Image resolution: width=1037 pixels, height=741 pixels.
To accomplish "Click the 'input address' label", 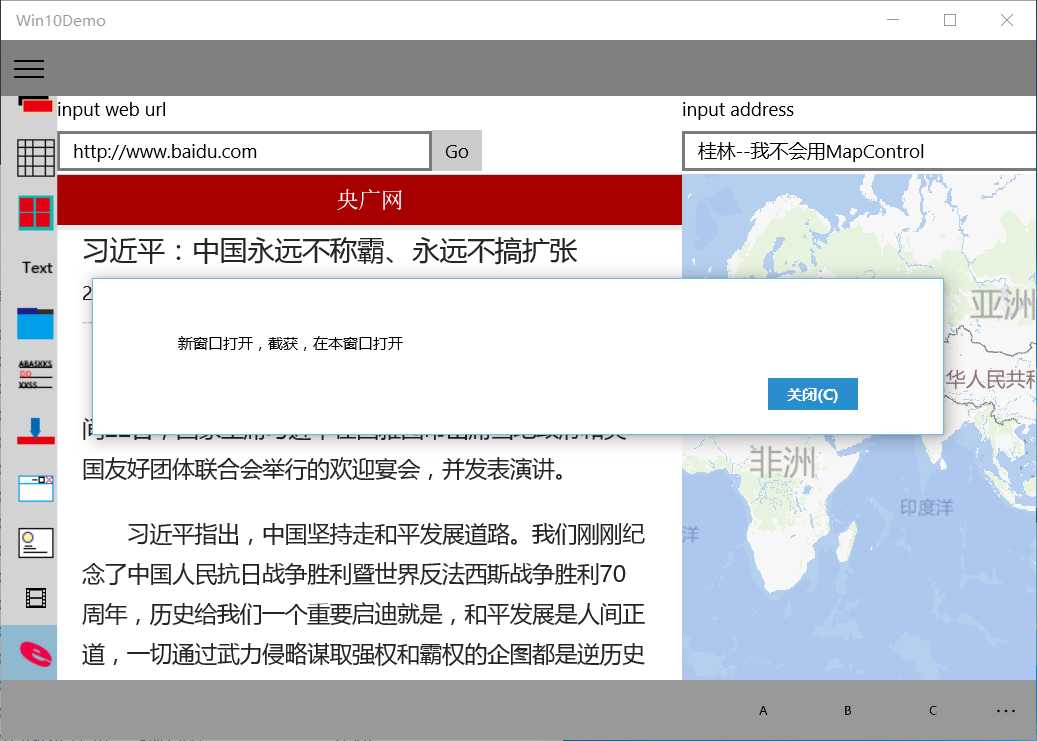I will click(738, 110).
